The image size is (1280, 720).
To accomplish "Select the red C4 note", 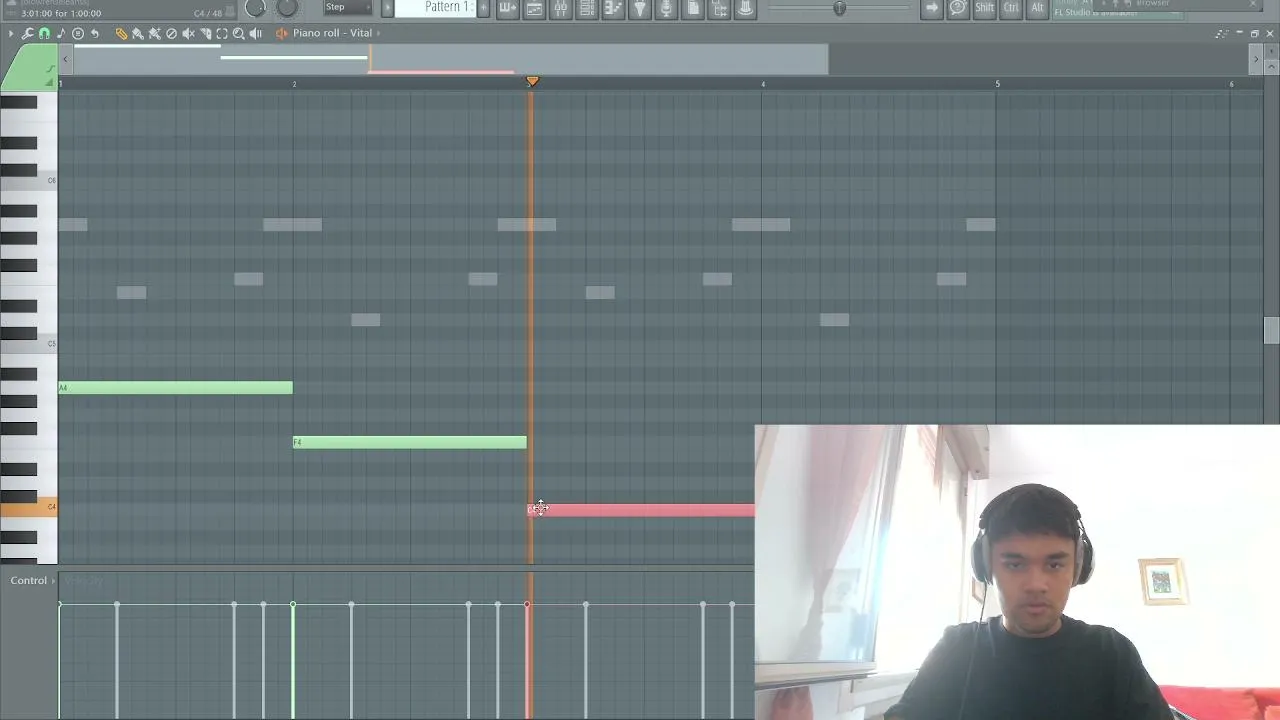I will (x=641, y=510).
